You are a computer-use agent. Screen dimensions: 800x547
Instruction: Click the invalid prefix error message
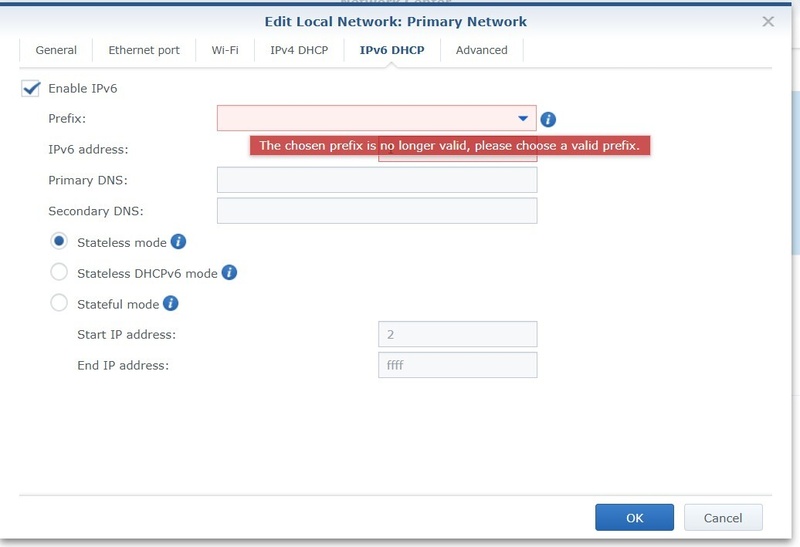(x=449, y=145)
